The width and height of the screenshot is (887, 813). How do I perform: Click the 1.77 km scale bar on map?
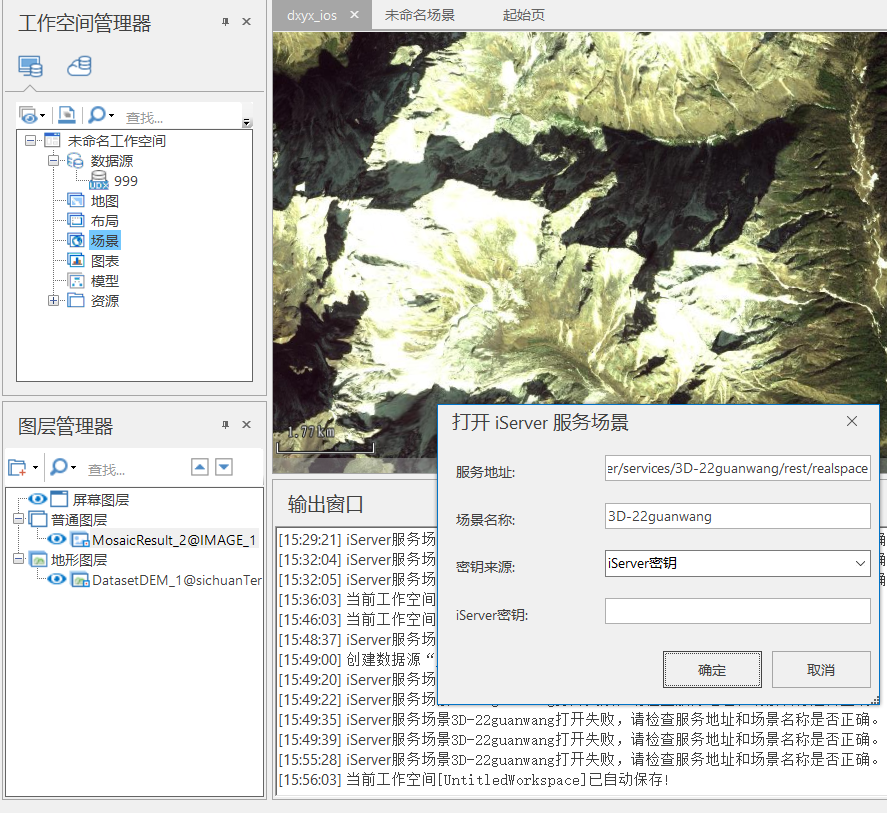(x=325, y=440)
